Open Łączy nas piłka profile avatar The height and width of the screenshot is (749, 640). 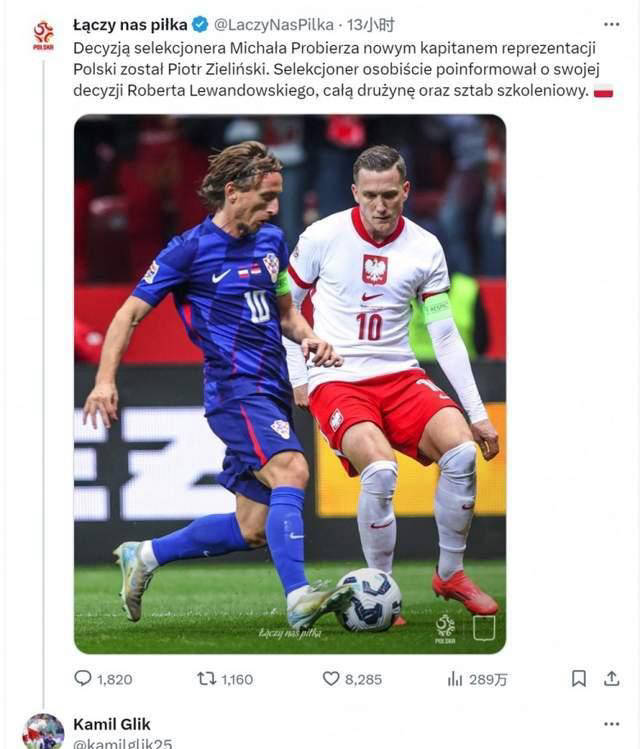pyautogui.click(x=43, y=36)
